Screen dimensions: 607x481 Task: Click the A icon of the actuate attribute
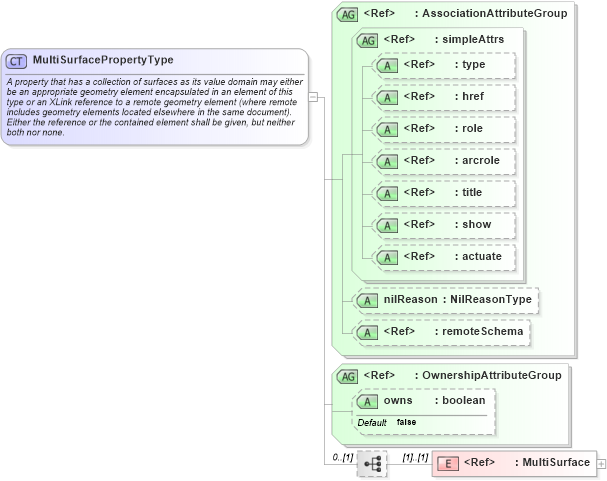click(388, 258)
